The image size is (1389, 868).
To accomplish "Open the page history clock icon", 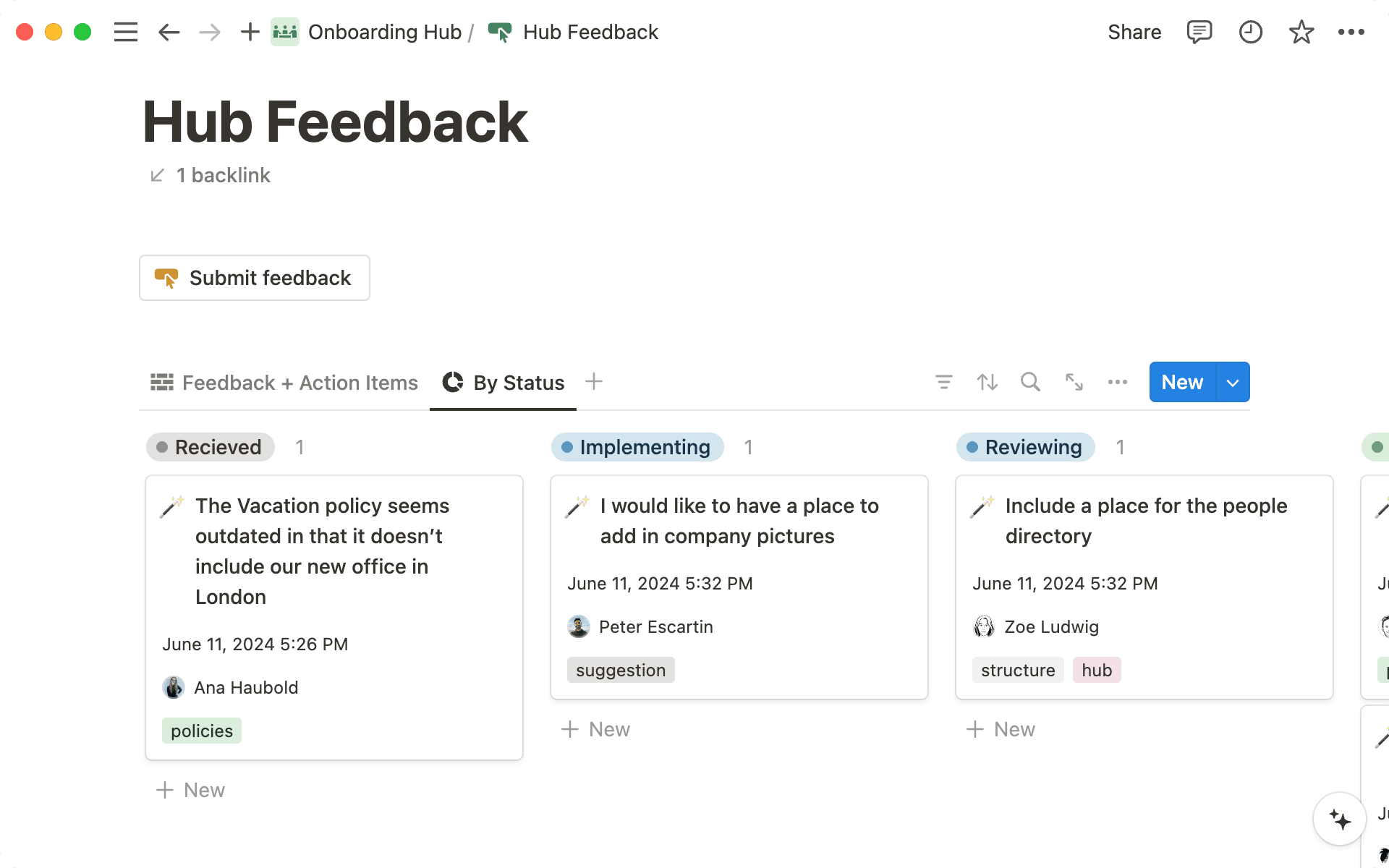I will [1250, 32].
